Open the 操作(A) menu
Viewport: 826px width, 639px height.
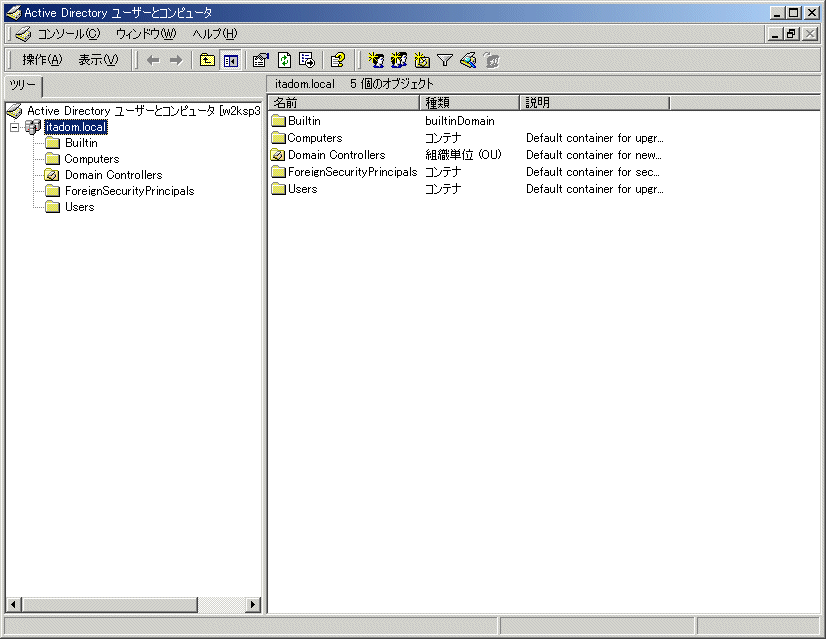click(x=42, y=60)
